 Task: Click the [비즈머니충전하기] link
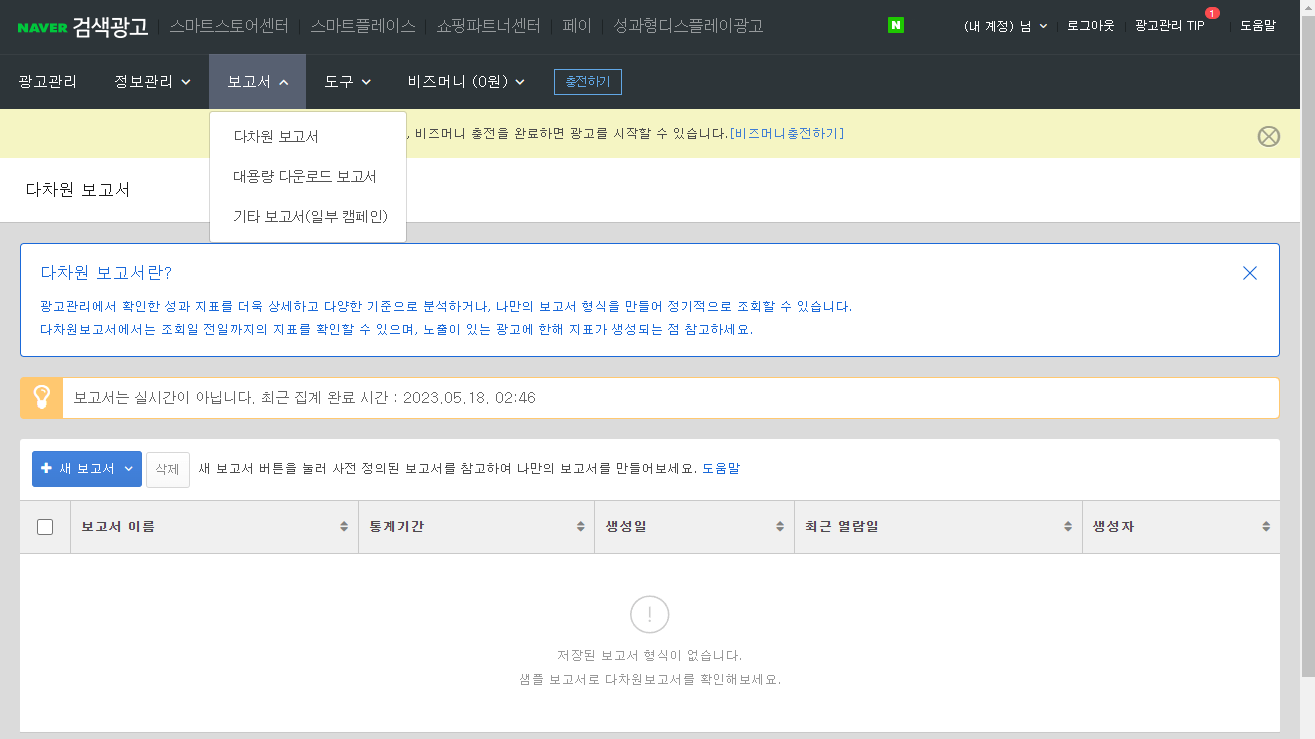[x=787, y=133]
